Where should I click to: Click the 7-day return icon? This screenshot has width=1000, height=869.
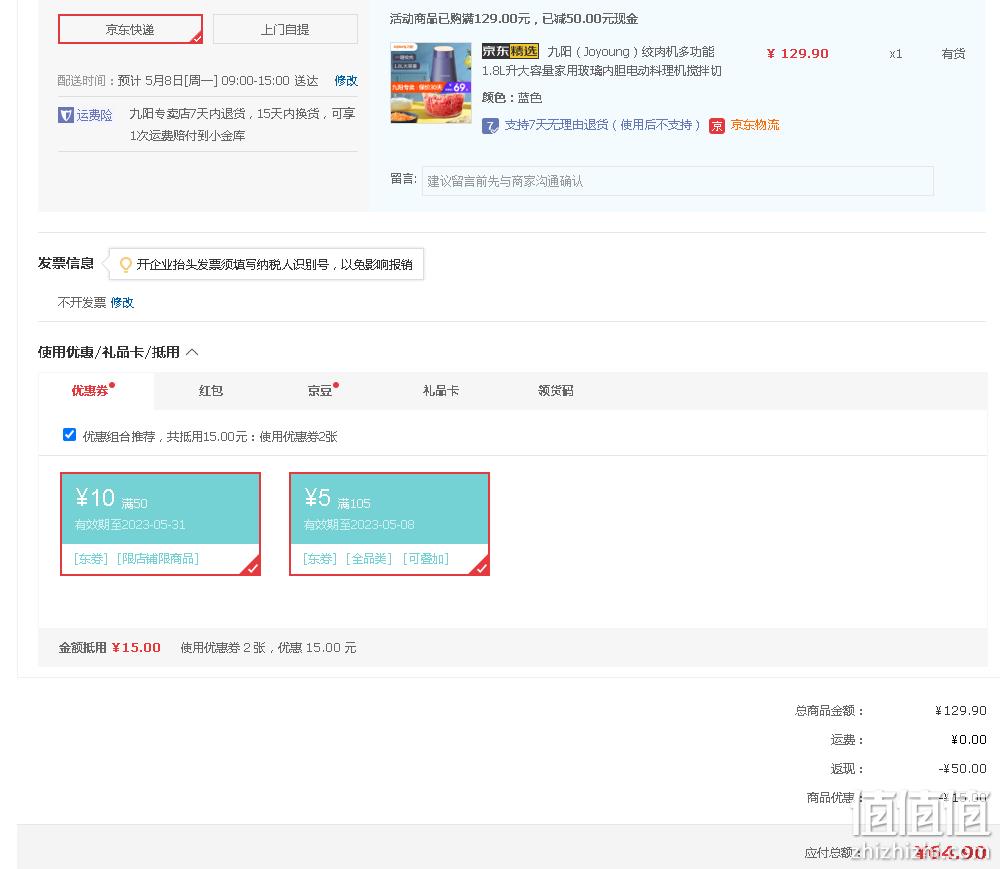click(x=490, y=126)
